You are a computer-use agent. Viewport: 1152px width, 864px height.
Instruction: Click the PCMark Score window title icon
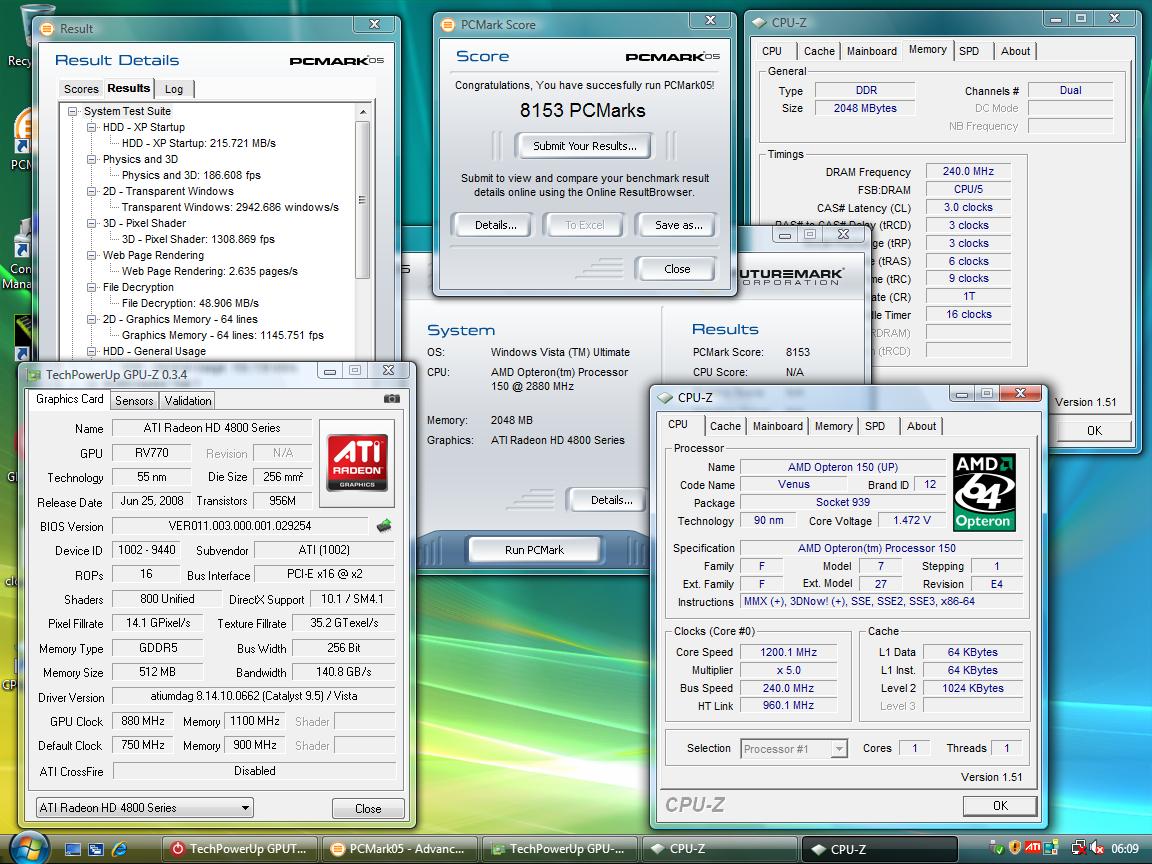pyautogui.click(x=447, y=25)
